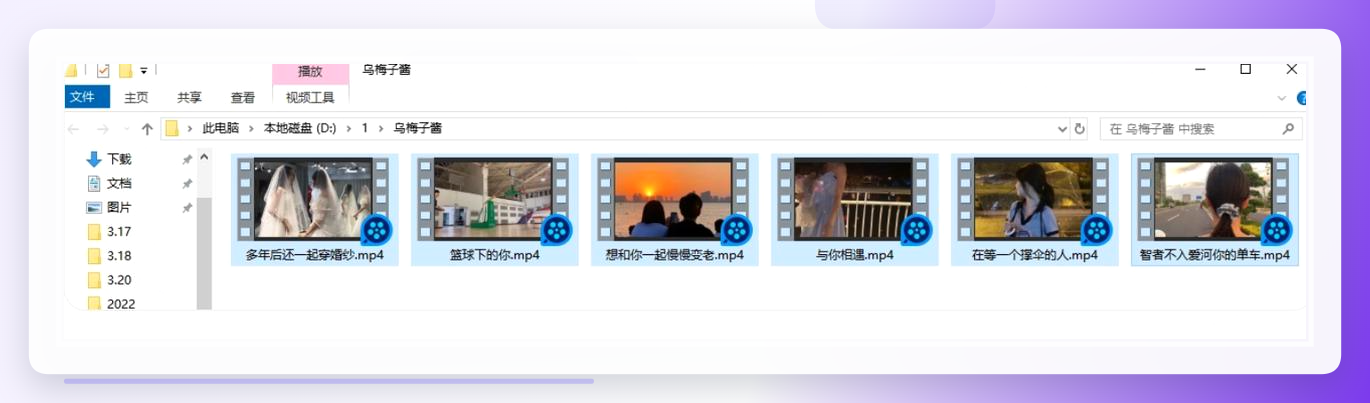This screenshot has width=1370, height=403.
Task: Expand chevron after 本地磁盘 (D:) in breadcrumb
Action: (x=349, y=129)
